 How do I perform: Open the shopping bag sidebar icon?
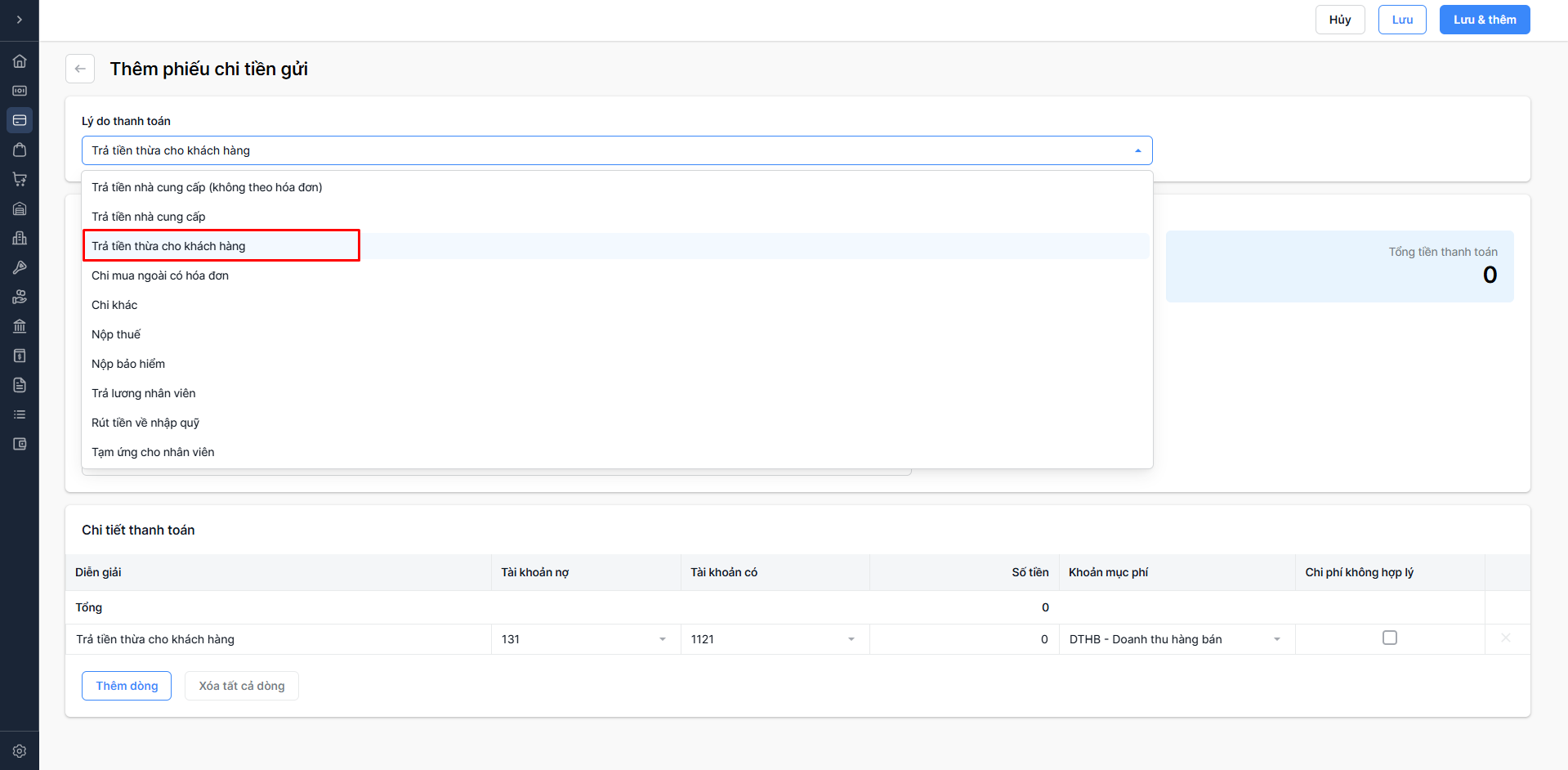point(20,150)
